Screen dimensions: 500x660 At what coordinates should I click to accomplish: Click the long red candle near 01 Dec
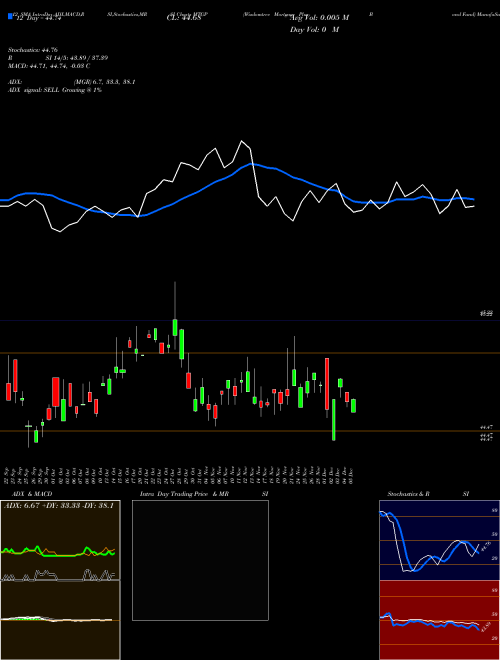point(327,384)
